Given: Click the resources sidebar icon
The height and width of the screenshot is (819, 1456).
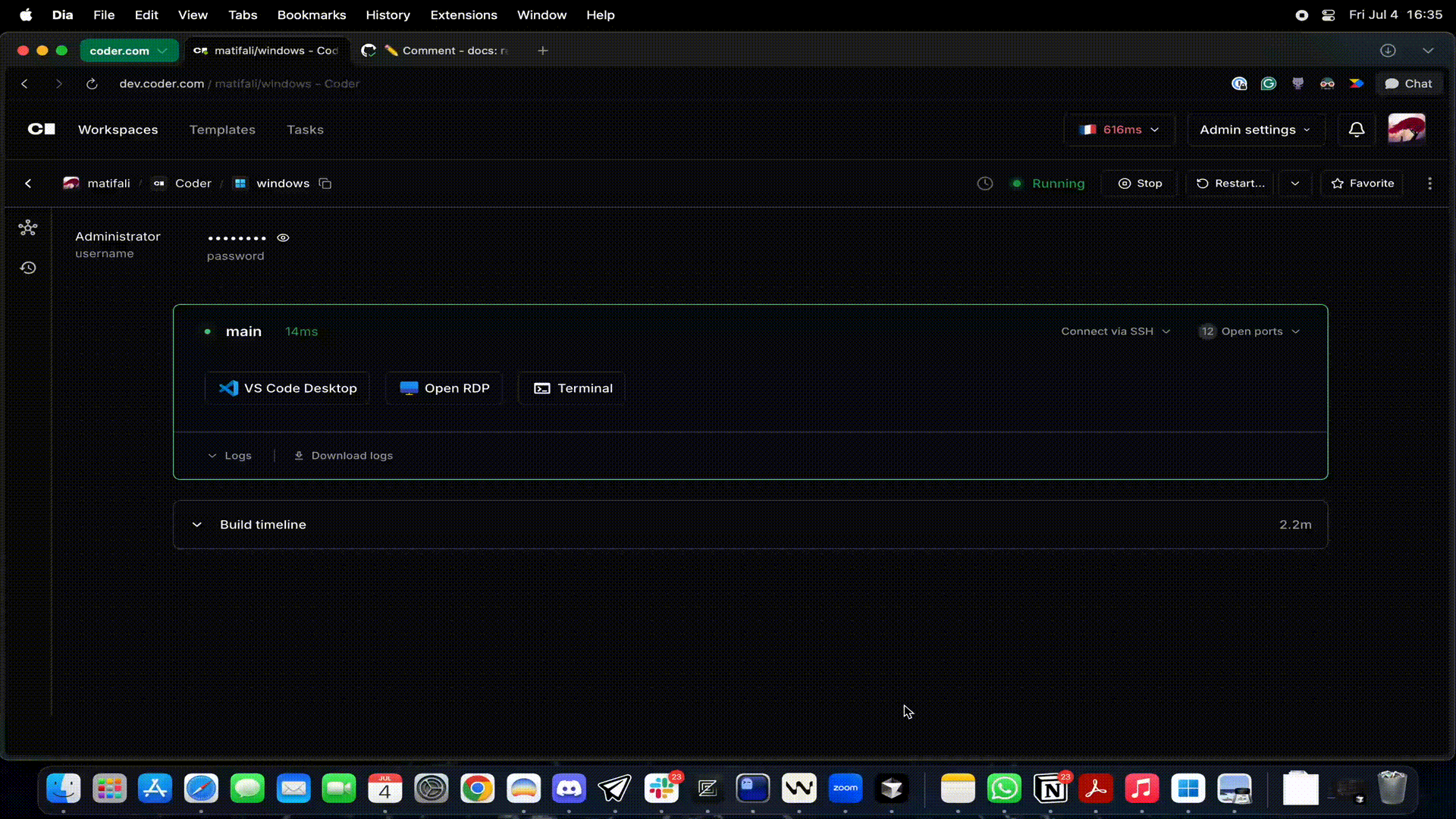Looking at the screenshot, I should (x=28, y=227).
